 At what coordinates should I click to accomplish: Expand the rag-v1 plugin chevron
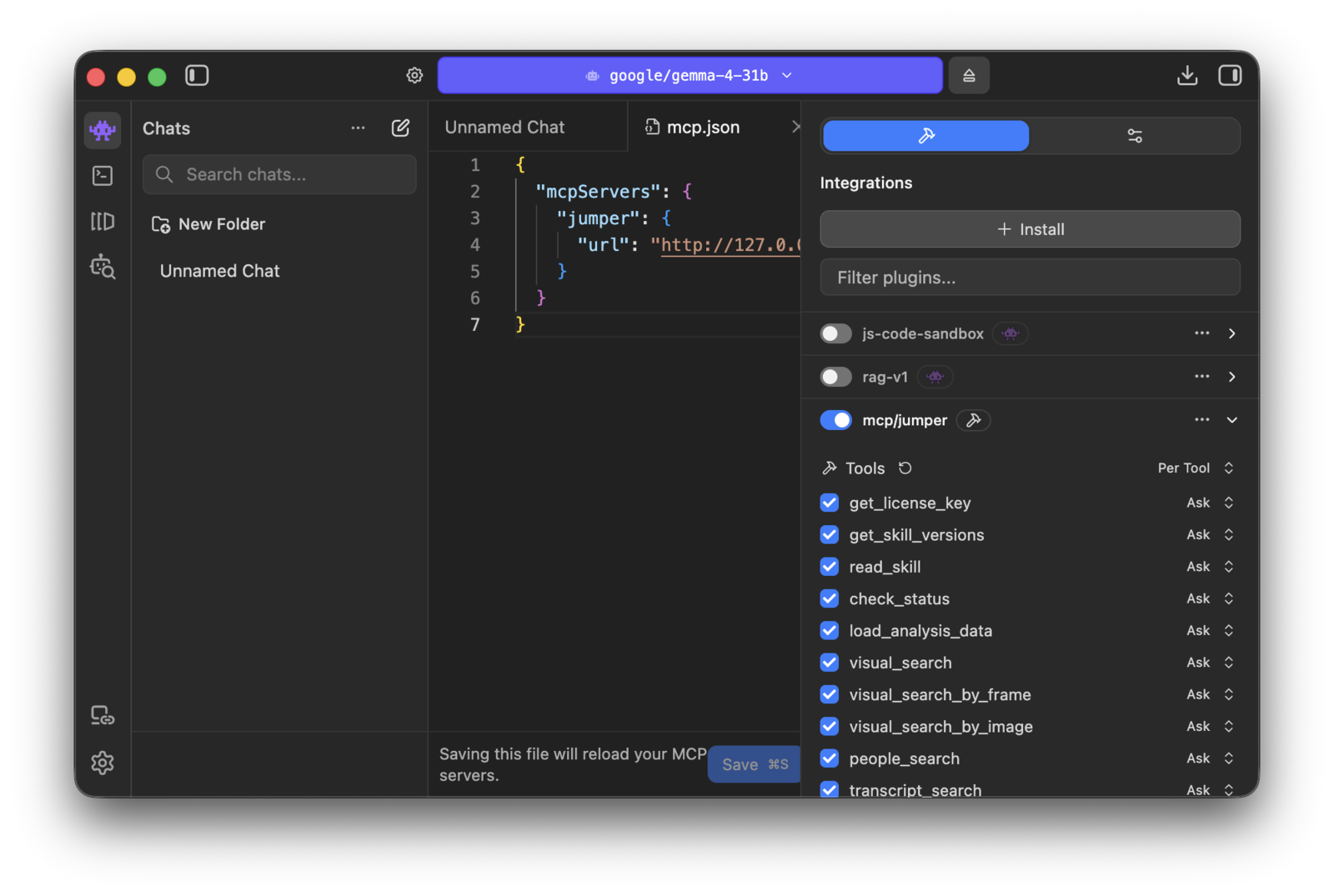click(x=1231, y=377)
